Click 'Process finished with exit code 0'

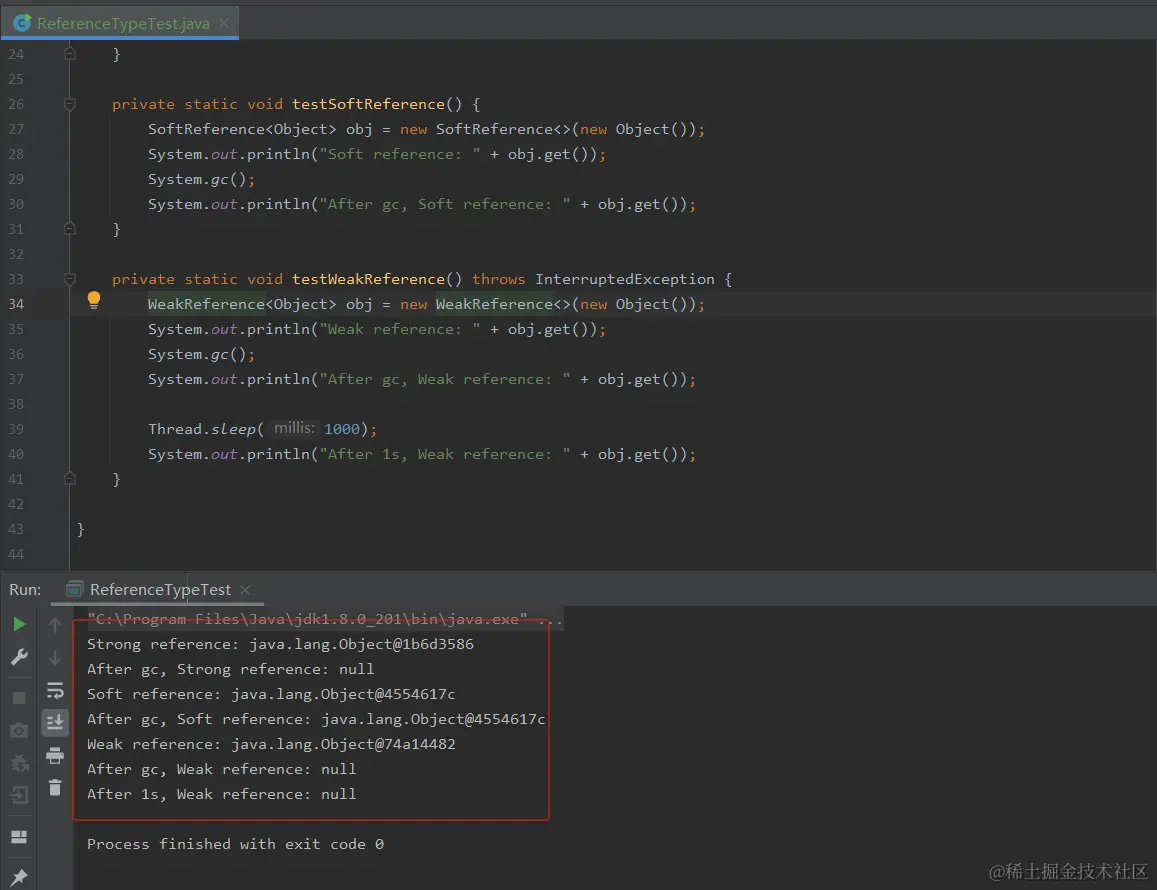[x=235, y=844]
